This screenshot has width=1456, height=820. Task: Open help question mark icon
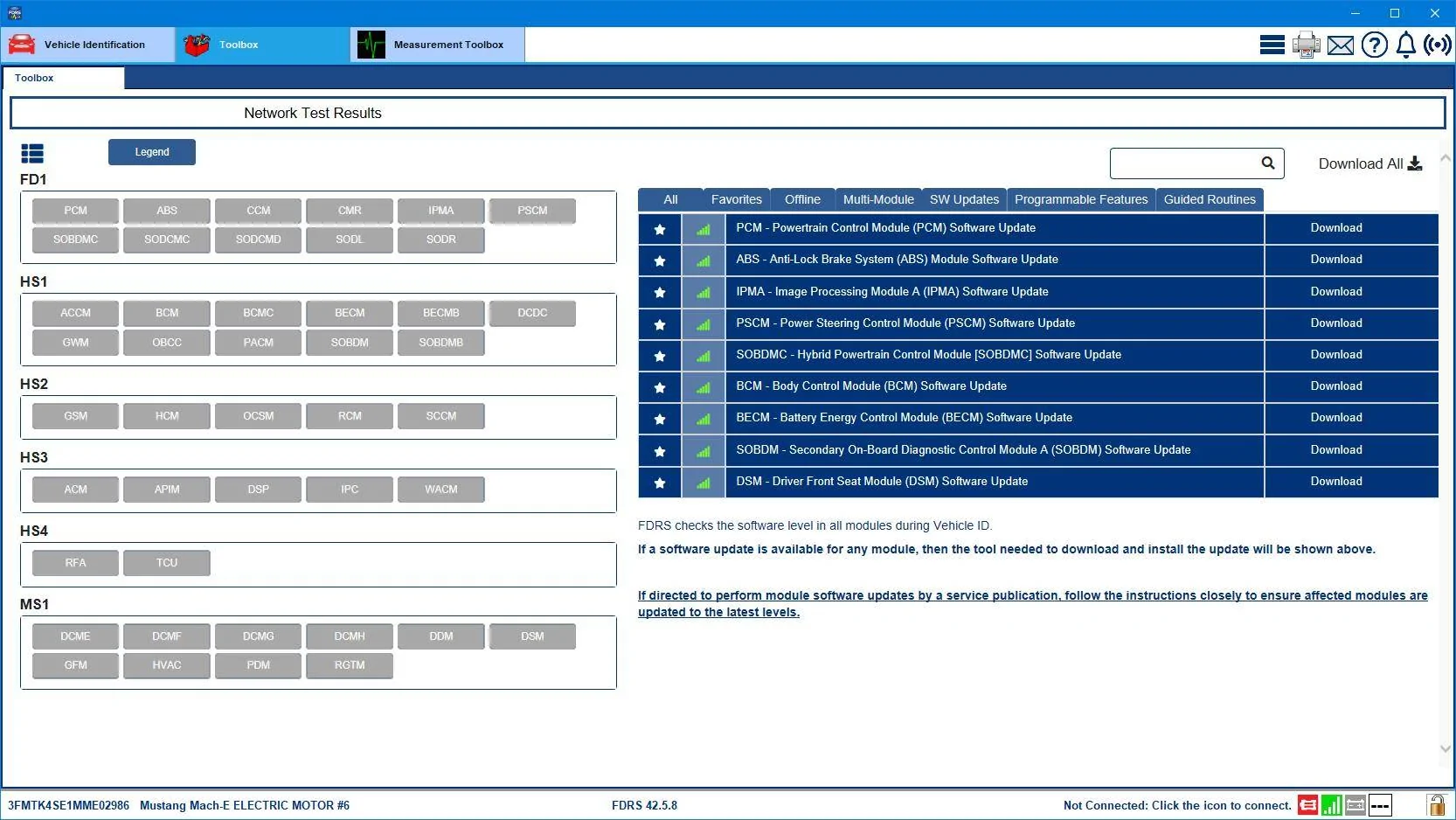pyautogui.click(x=1374, y=45)
